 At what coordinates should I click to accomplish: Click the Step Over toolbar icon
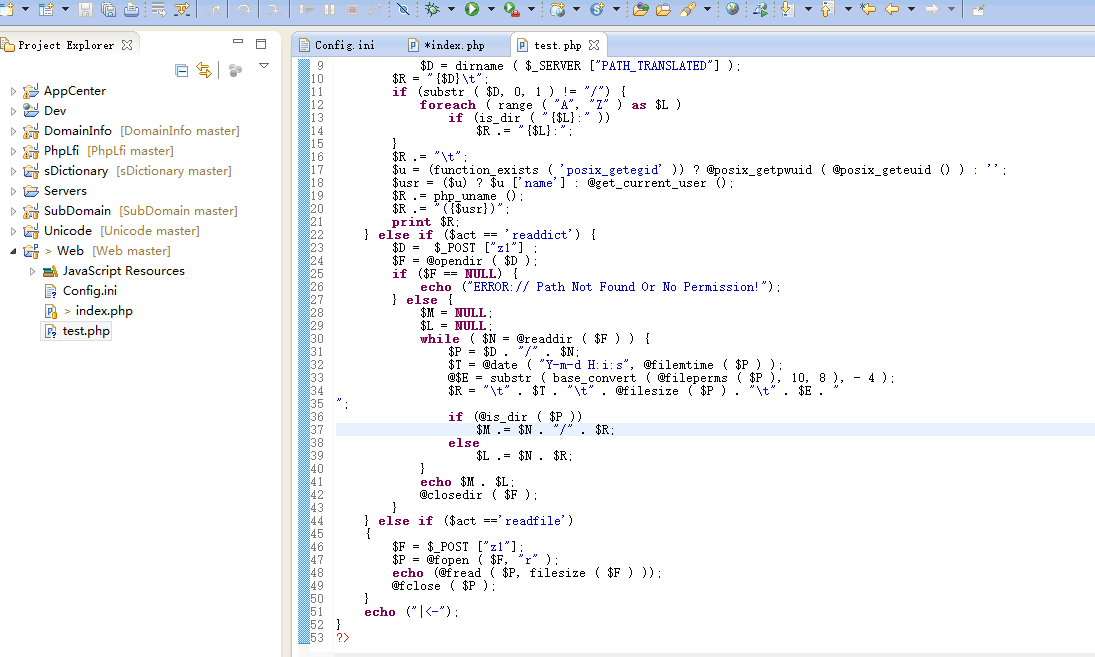[244, 9]
